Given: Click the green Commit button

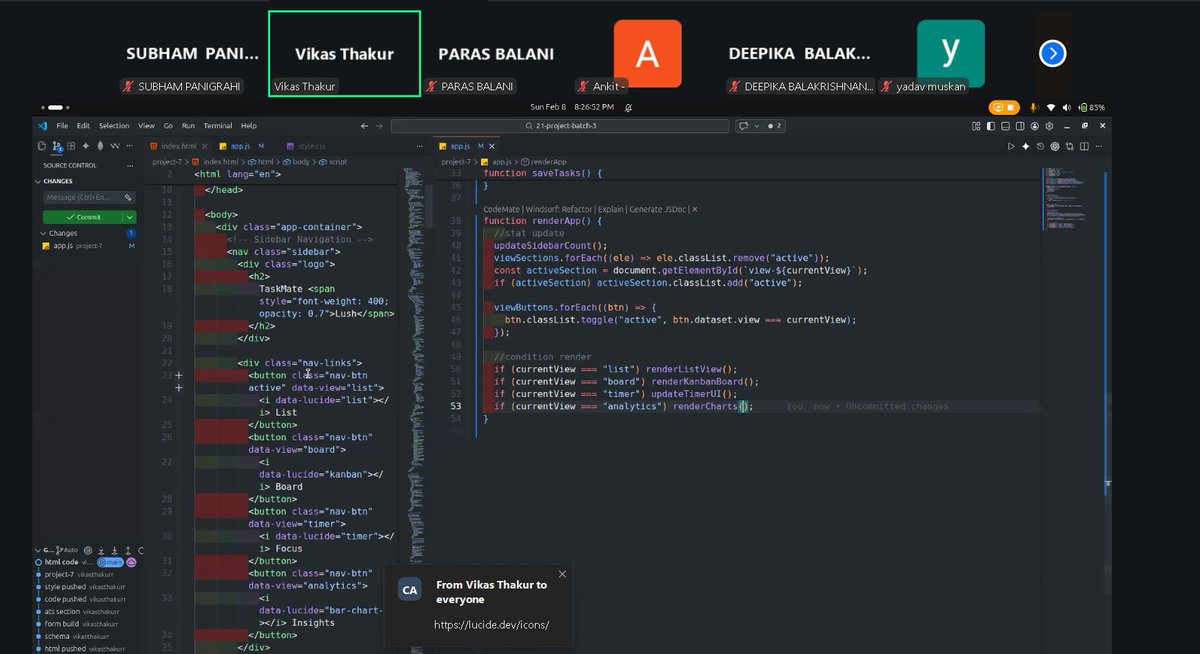Looking at the screenshot, I should [x=84, y=217].
